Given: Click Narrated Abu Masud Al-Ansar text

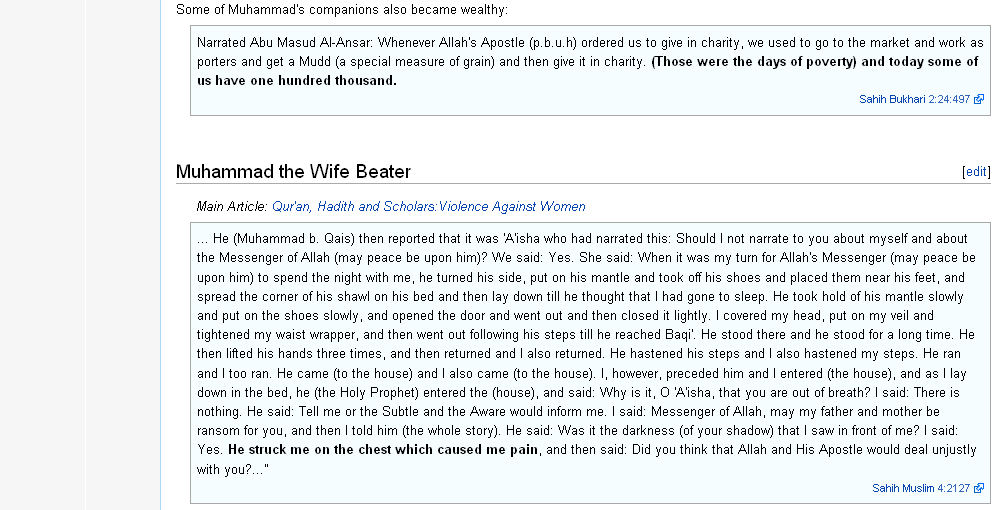Looking at the screenshot, I should coord(285,43).
